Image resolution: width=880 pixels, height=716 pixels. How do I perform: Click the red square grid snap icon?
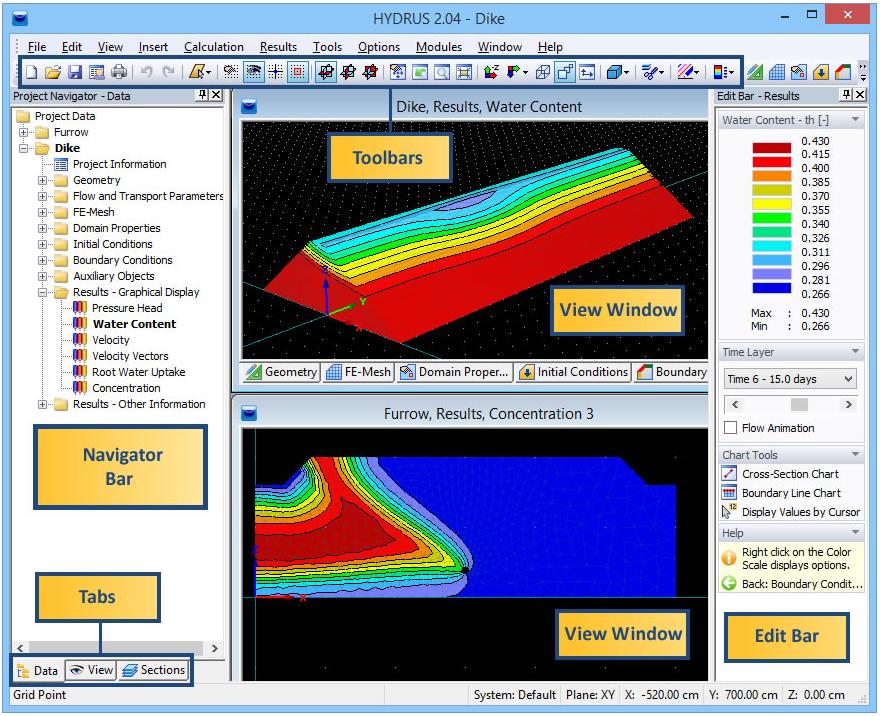click(297, 72)
